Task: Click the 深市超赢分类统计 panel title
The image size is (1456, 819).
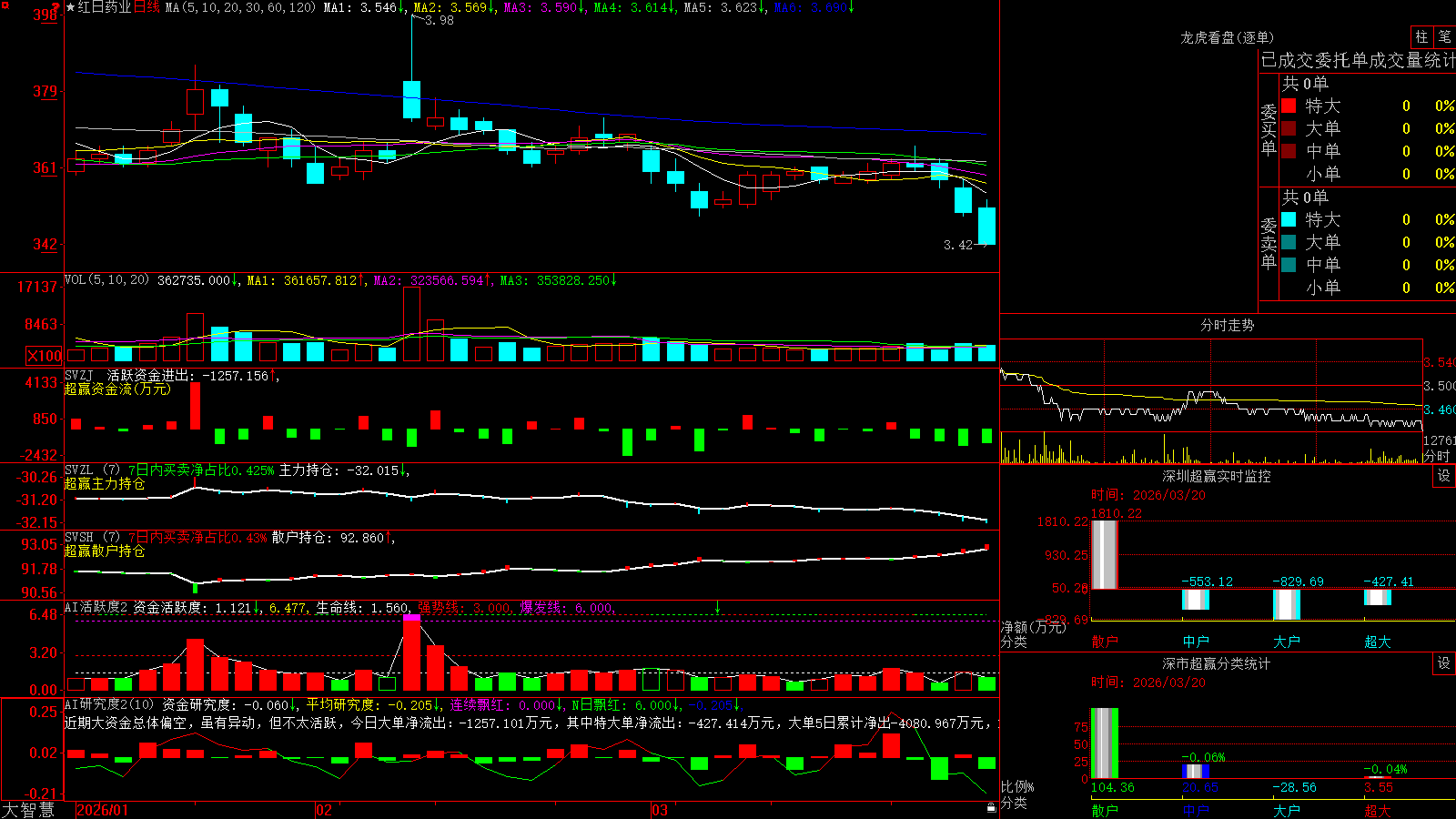Action: (x=1217, y=663)
